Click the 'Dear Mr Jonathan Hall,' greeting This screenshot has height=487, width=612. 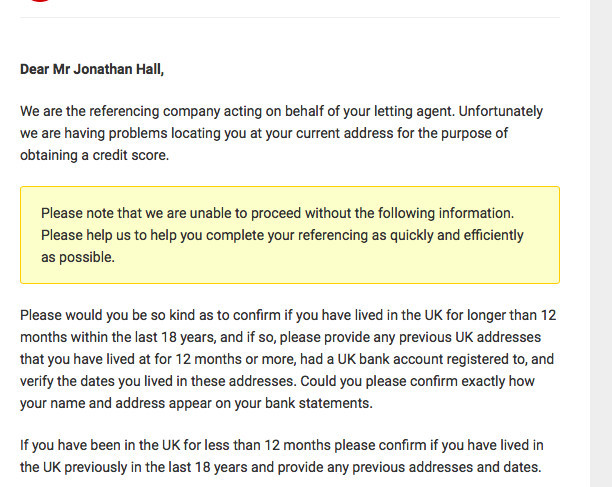(x=92, y=69)
